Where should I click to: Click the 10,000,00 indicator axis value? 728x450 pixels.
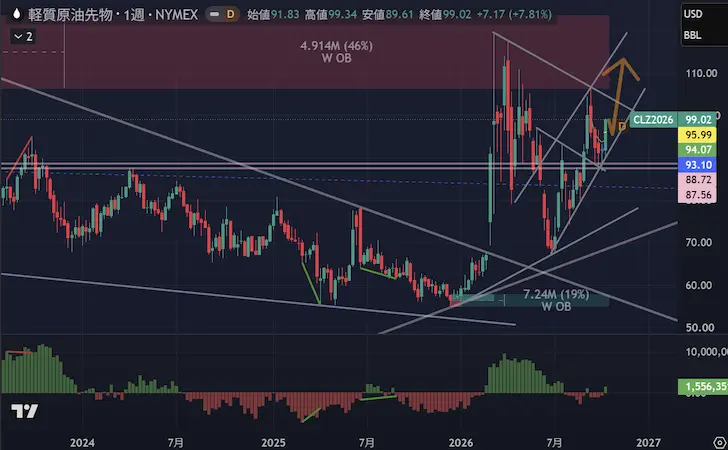(706, 352)
